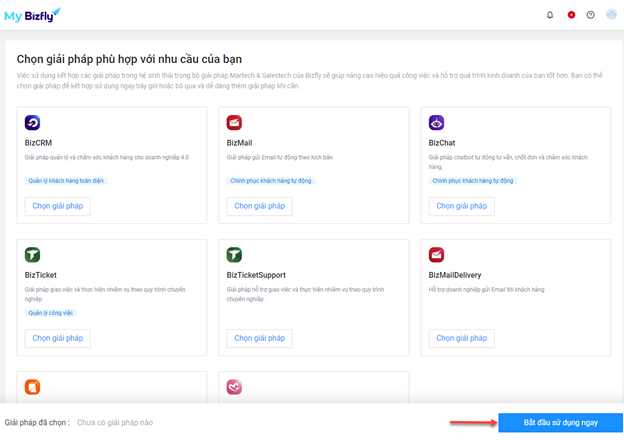
Task: Open the user avatar menu
Action: point(611,15)
